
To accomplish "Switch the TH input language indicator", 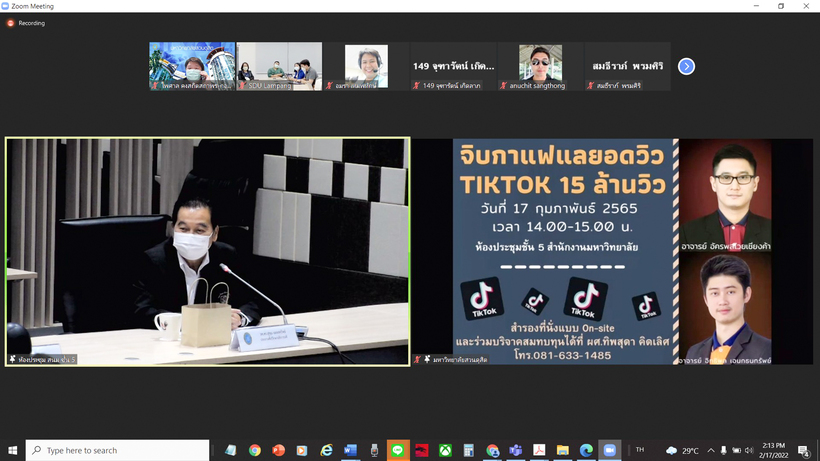I will [x=640, y=450].
